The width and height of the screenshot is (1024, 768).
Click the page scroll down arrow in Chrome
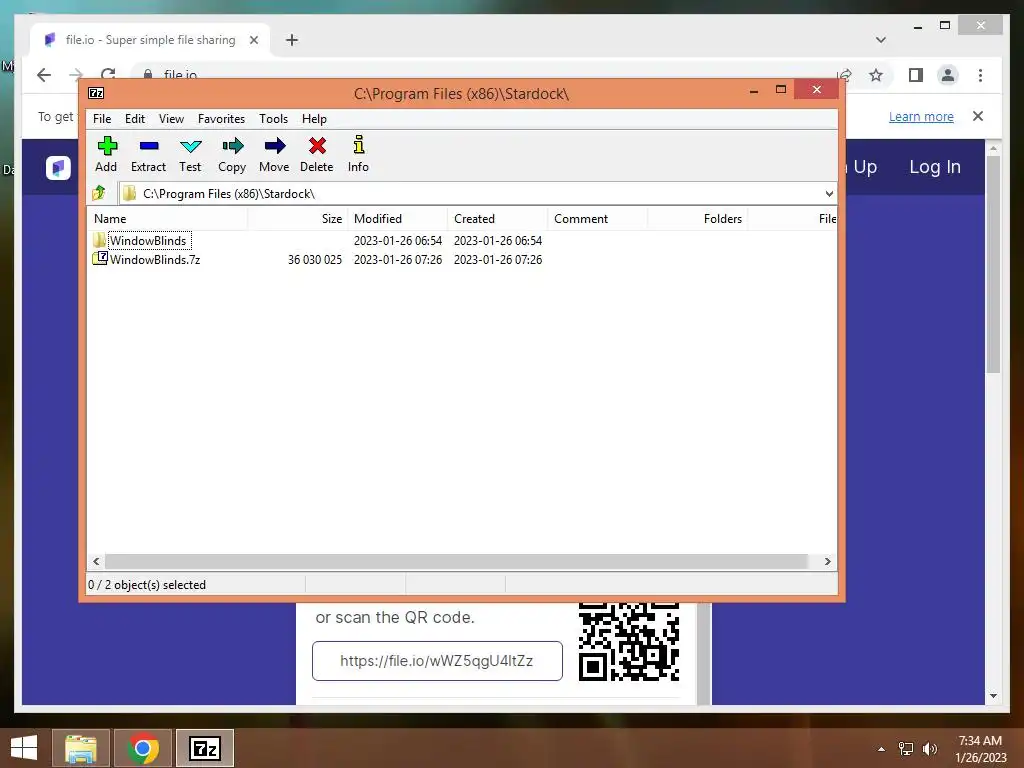(x=993, y=696)
